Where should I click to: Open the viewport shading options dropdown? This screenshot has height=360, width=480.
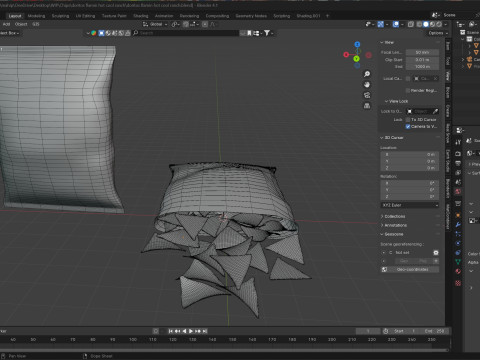pos(446,24)
